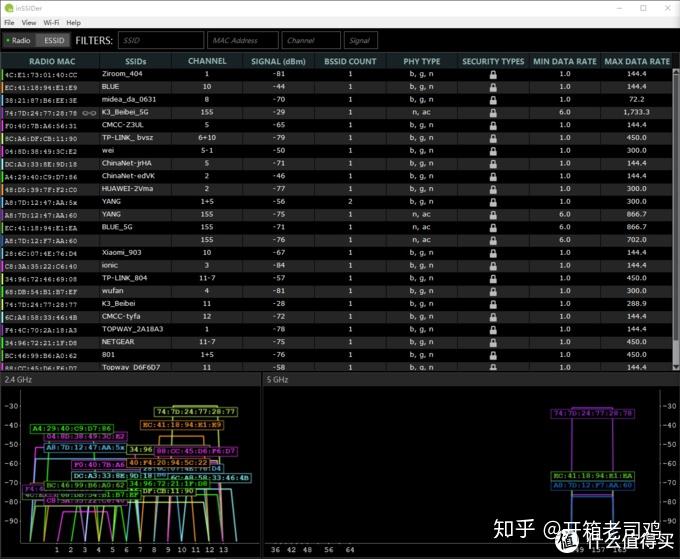Click the 2.4 GHz panel title
The width and height of the screenshot is (680, 559).
click(x=18, y=379)
